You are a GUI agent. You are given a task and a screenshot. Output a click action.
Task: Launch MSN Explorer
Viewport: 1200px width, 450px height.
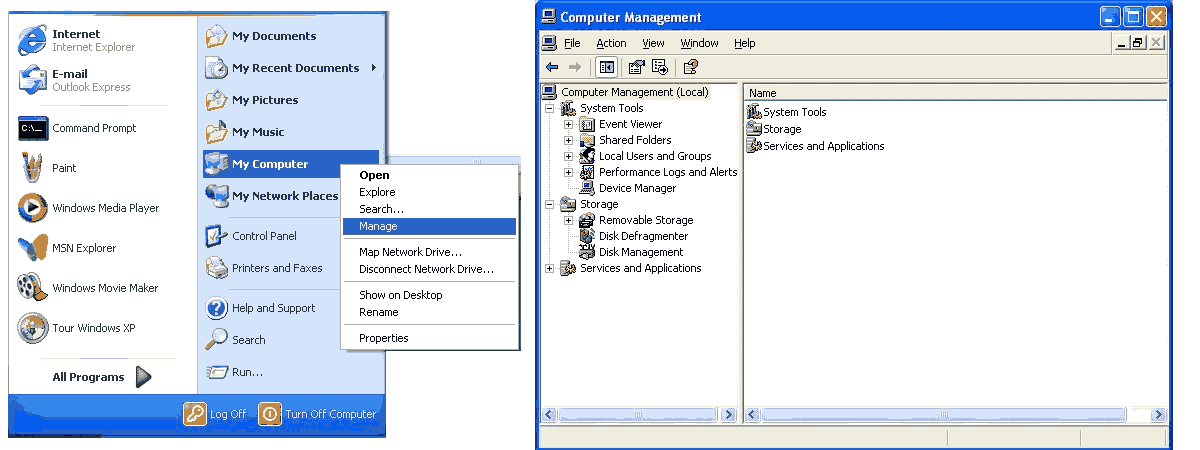pyautogui.click(x=68, y=248)
